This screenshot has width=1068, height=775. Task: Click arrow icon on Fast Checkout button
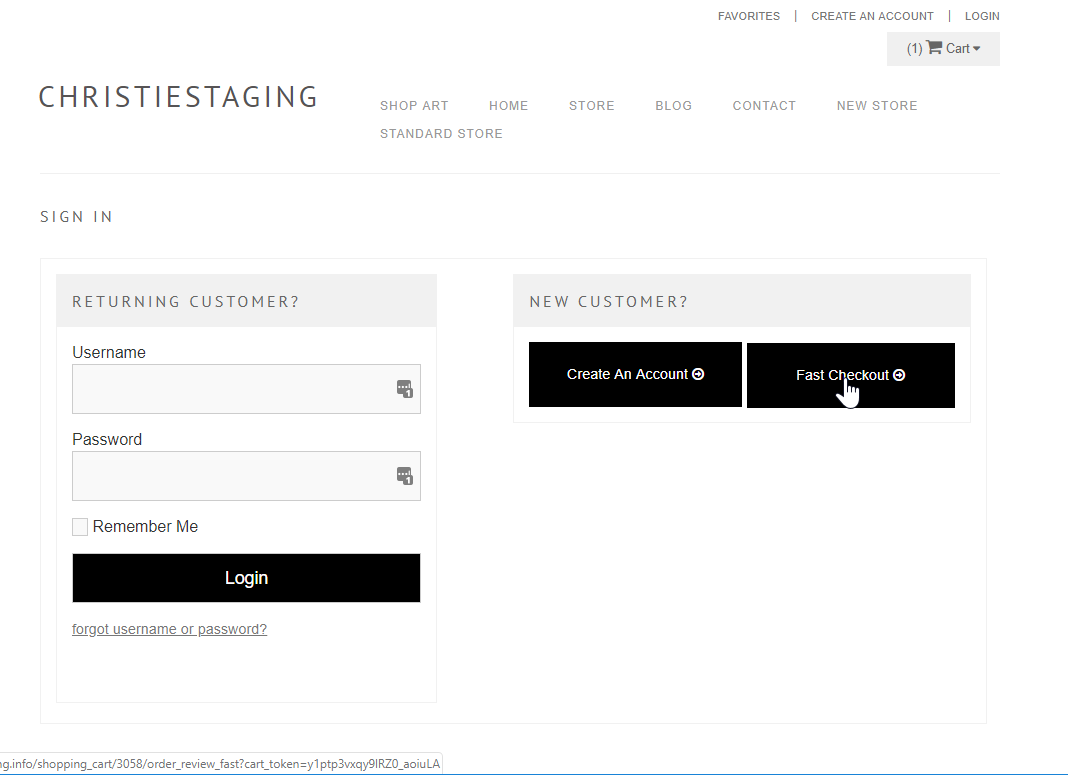pyautogui.click(x=899, y=375)
